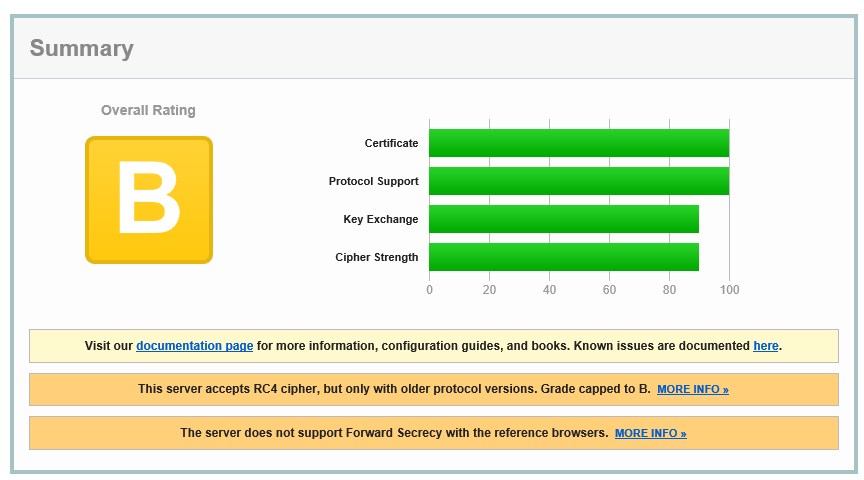Click the yellow B grade badge
Image resolution: width=864 pixels, height=480 pixels.
149,200
